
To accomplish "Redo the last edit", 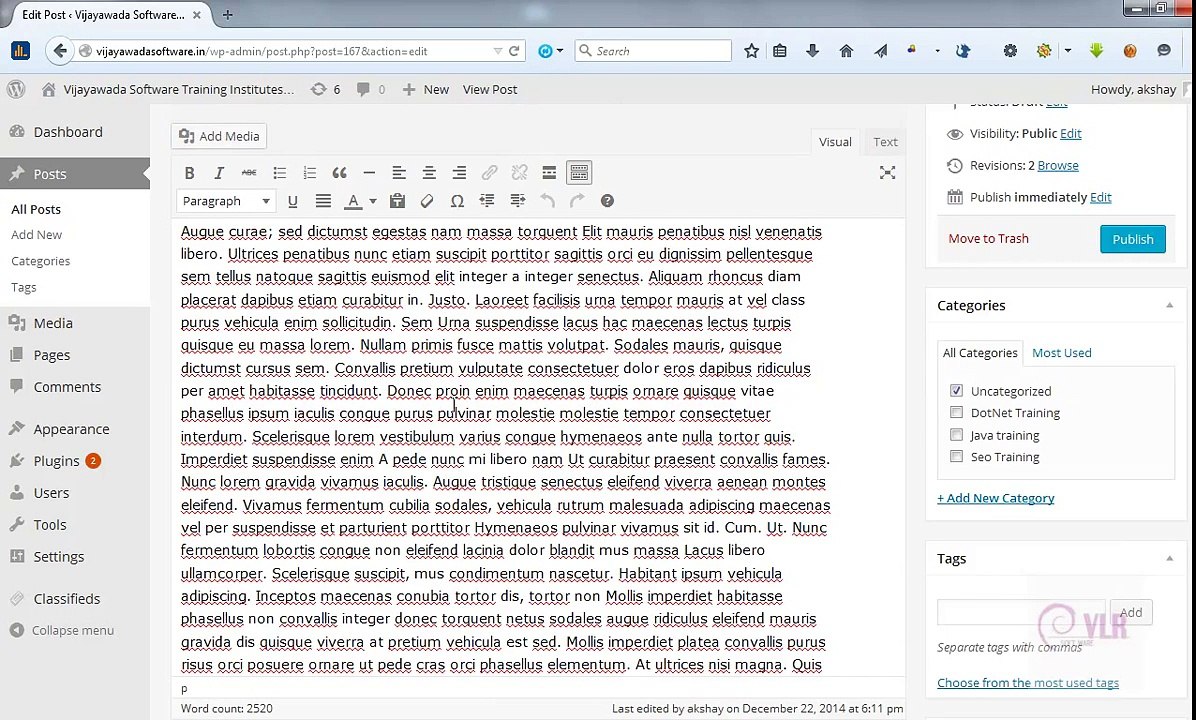I will pos(577,201).
